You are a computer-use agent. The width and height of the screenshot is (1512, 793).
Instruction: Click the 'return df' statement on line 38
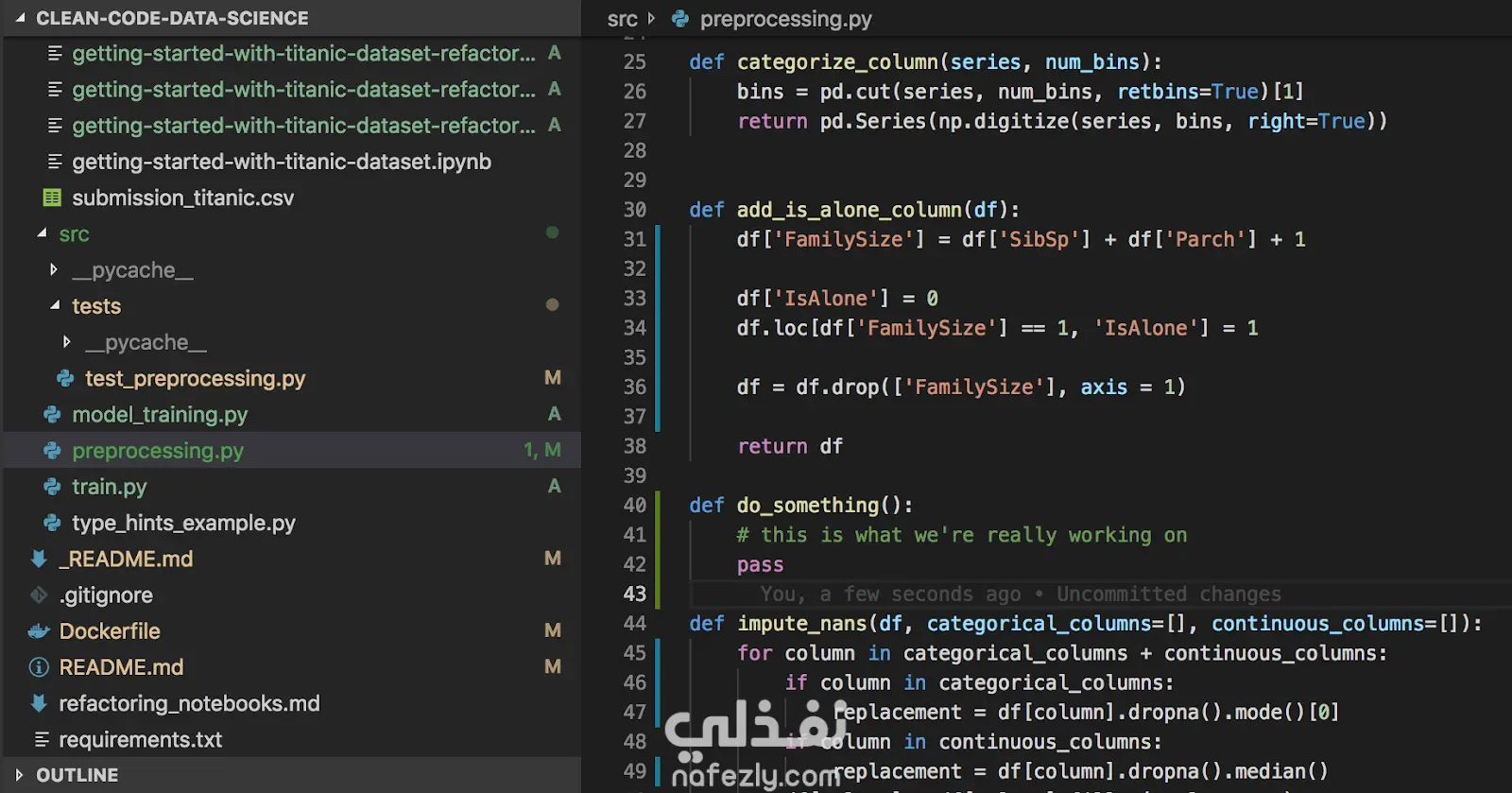coord(790,446)
